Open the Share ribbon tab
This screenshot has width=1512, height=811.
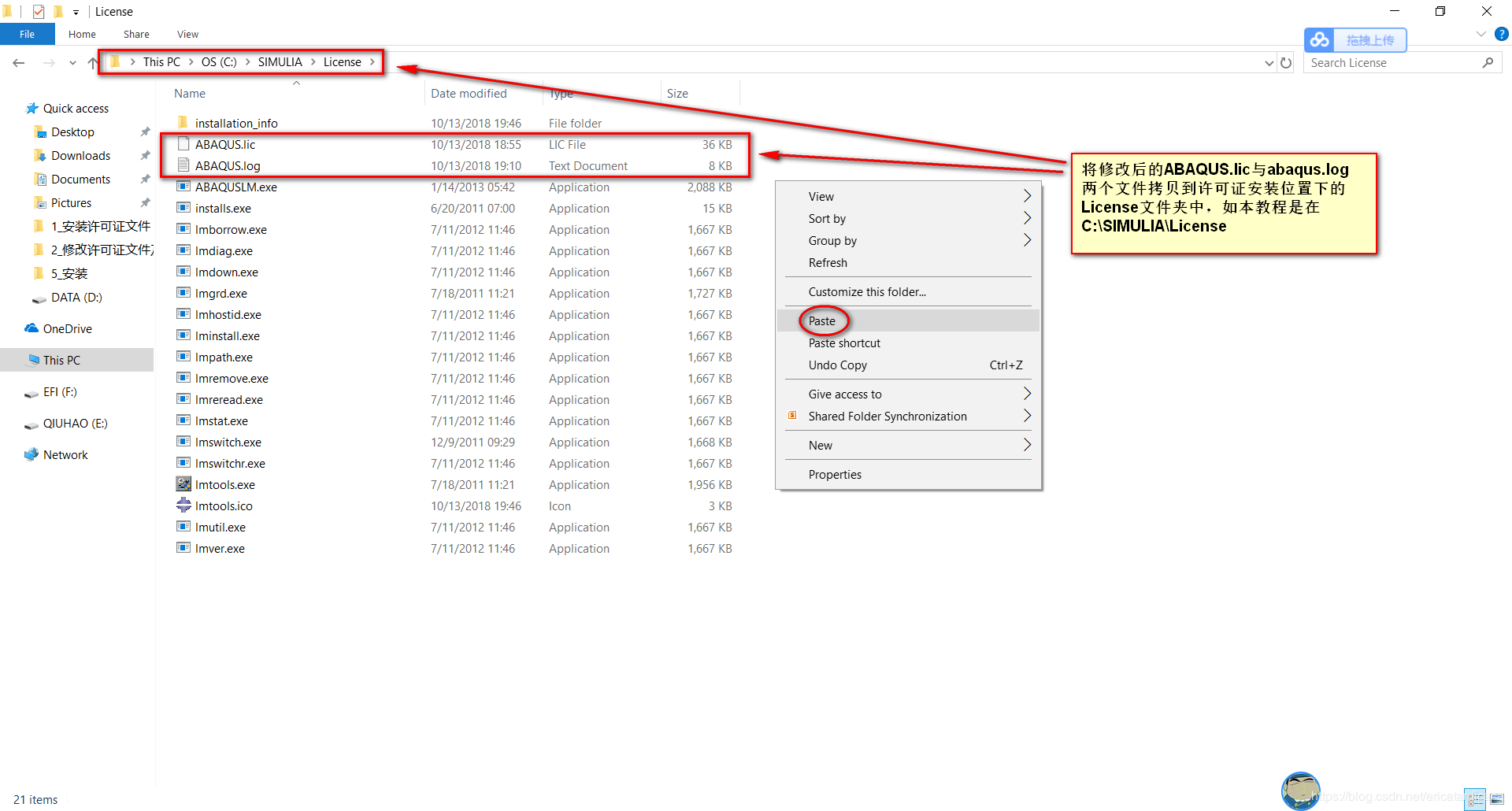click(x=136, y=34)
